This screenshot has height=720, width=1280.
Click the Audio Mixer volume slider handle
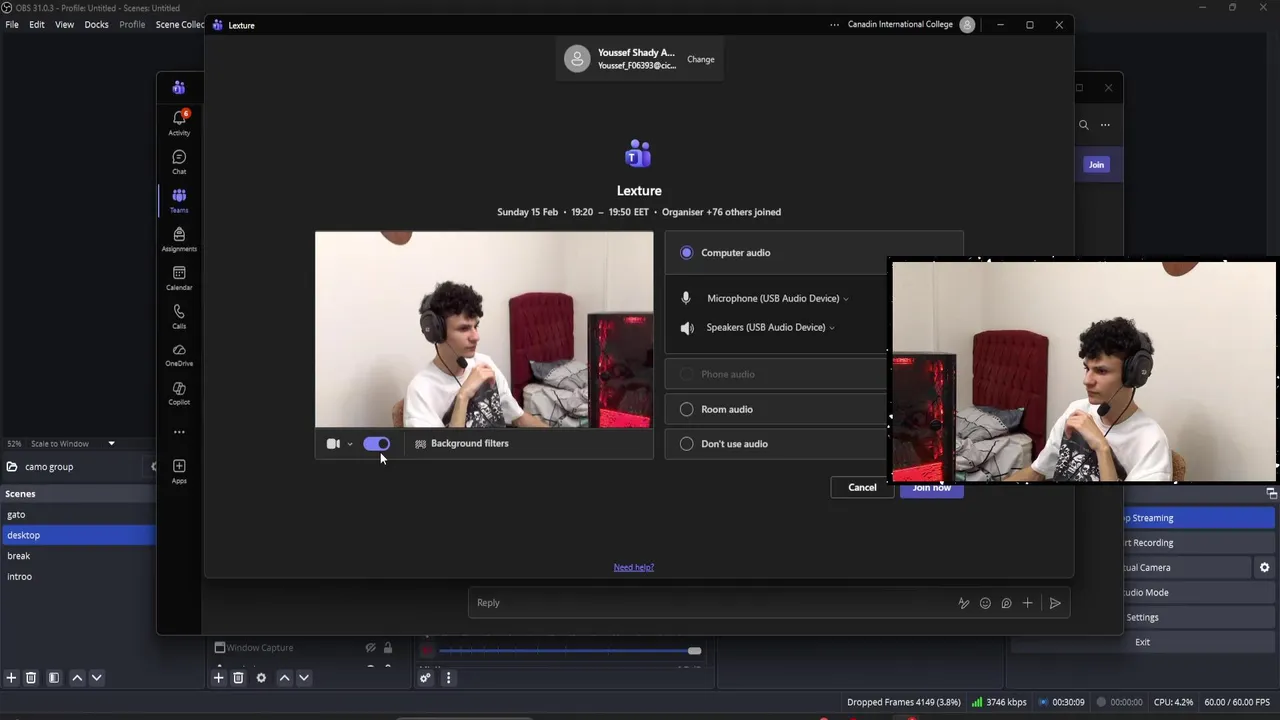coord(694,651)
